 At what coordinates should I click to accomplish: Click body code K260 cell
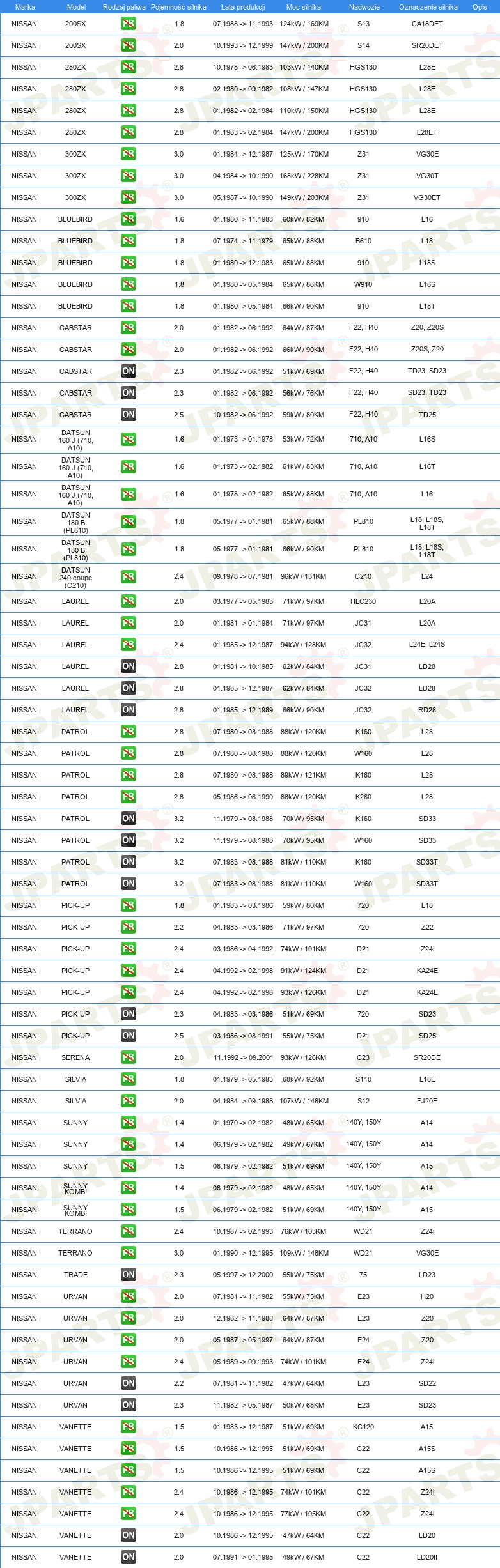coord(363,797)
